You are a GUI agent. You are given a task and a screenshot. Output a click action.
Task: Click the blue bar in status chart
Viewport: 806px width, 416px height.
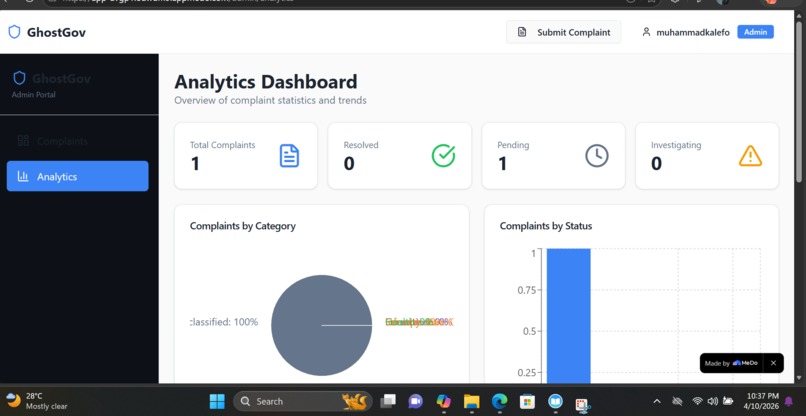click(x=569, y=316)
